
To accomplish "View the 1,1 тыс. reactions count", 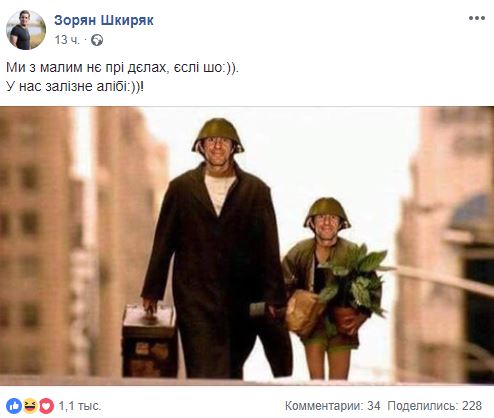I will click(80, 406).
